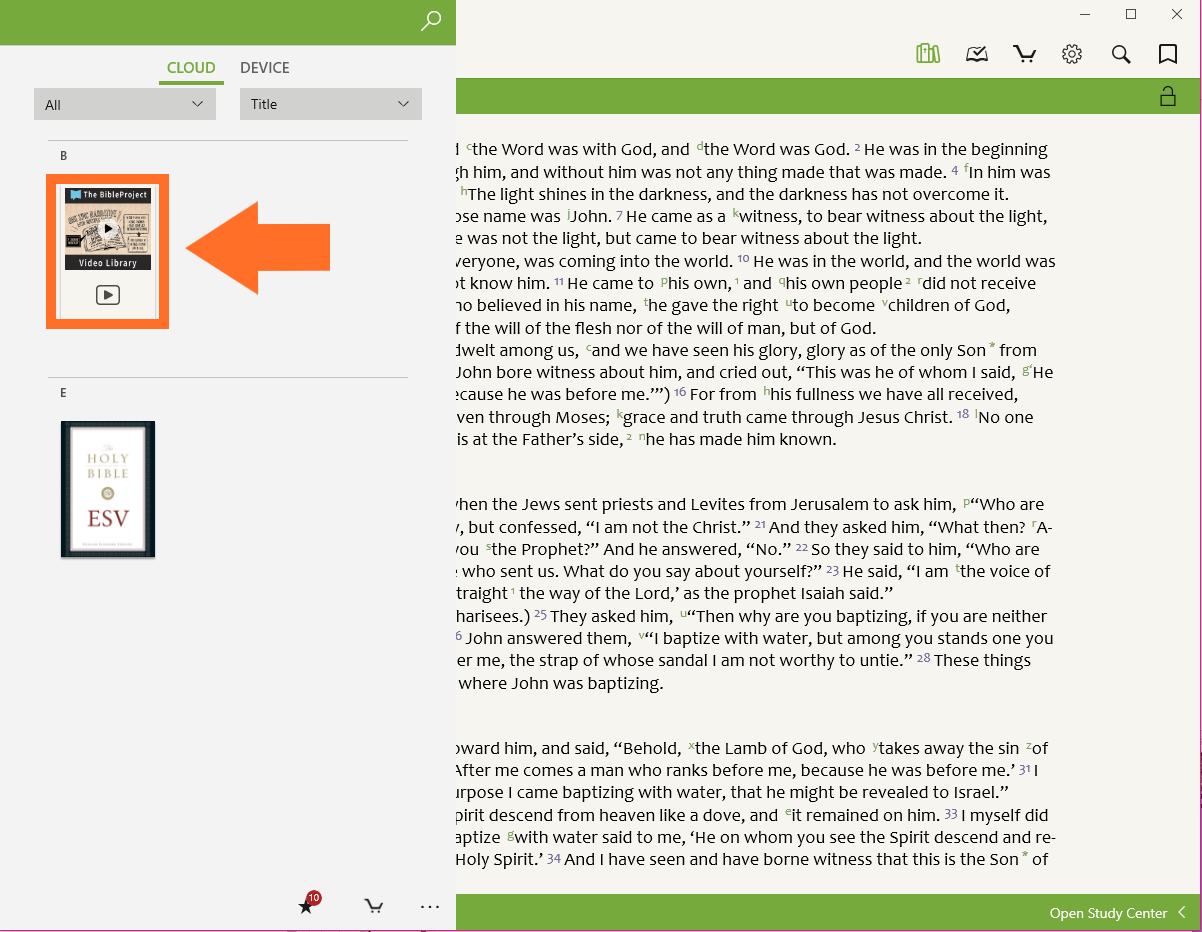Open the Holy Bible ESV book cover
The width and height of the screenshot is (1202, 932).
coord(108,489)
